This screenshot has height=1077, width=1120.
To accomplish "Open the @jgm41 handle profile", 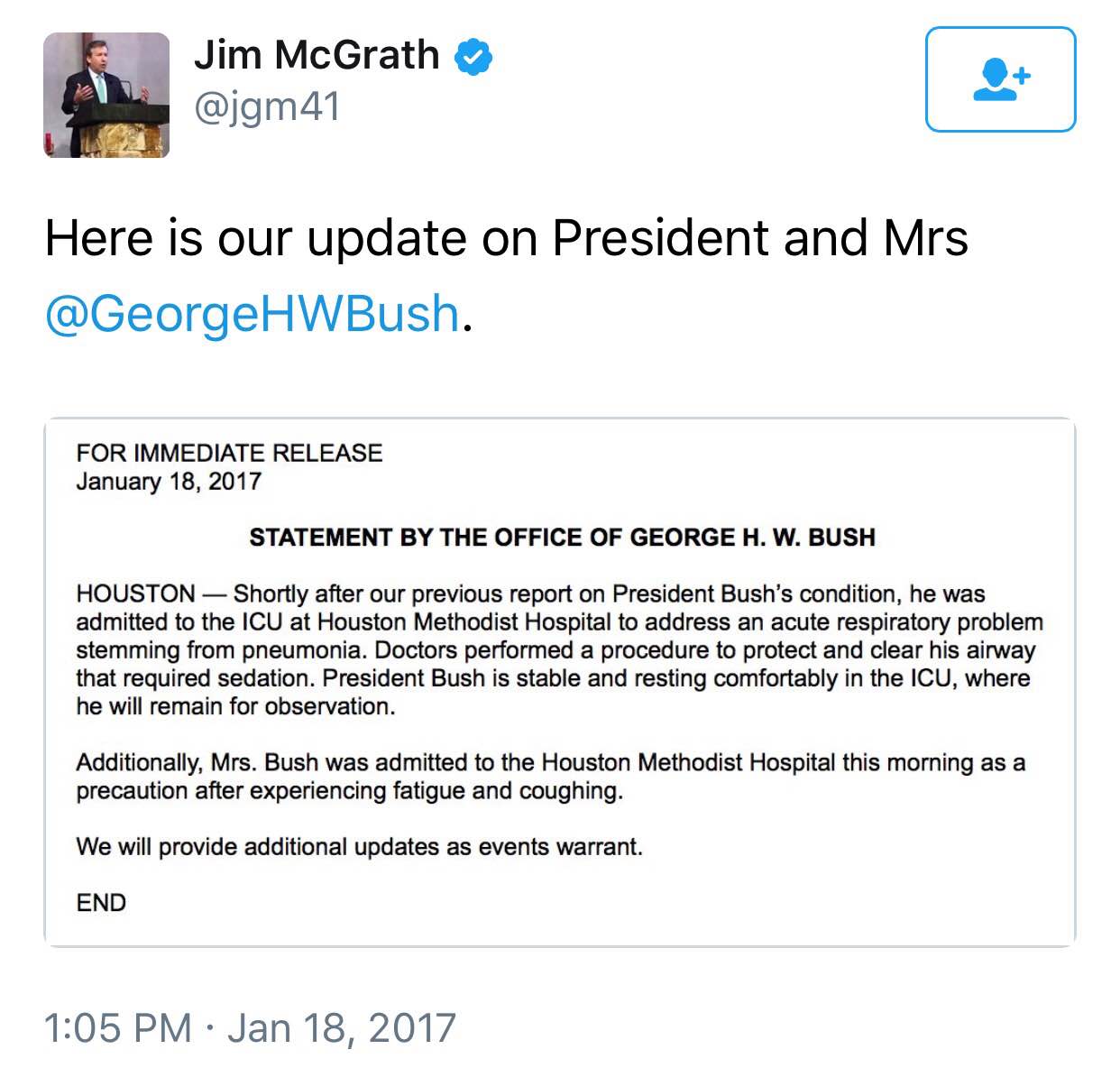I will [x=267, y=107].
